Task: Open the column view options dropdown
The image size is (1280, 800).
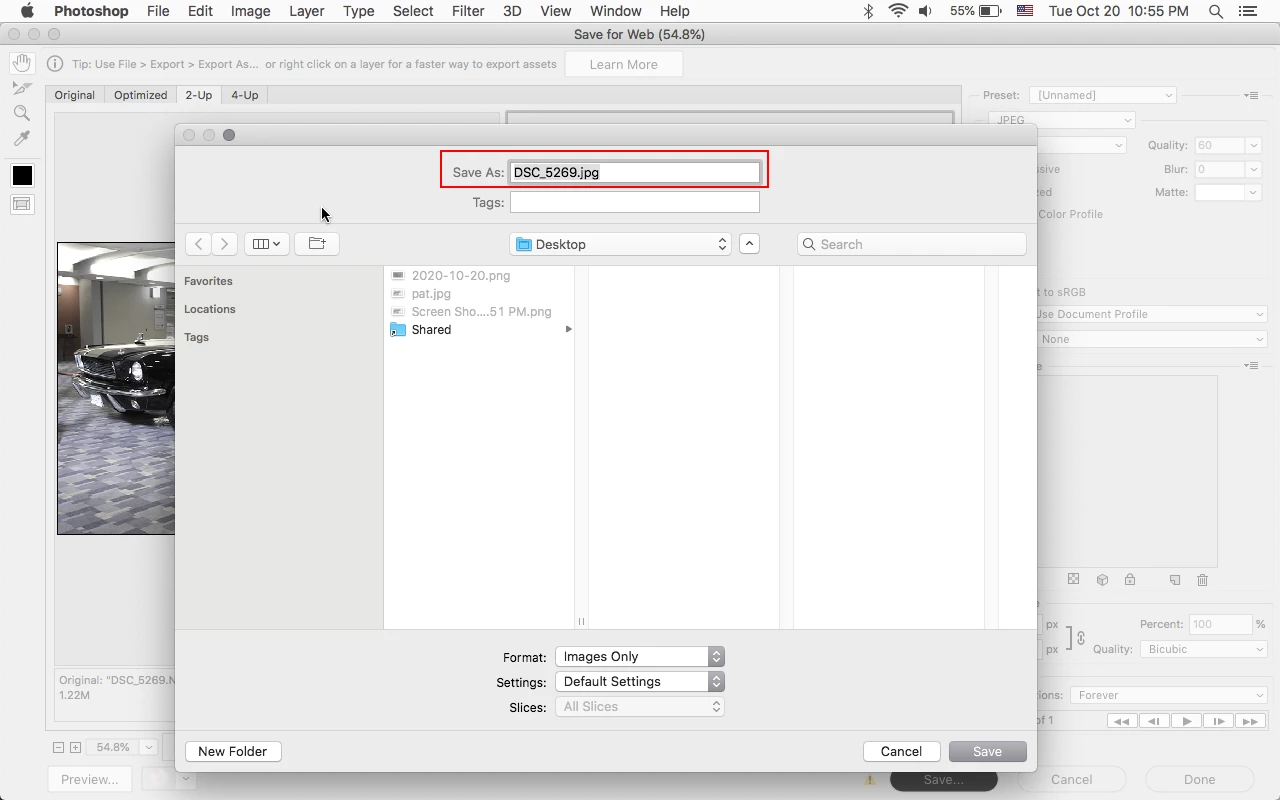Action: 267,244
